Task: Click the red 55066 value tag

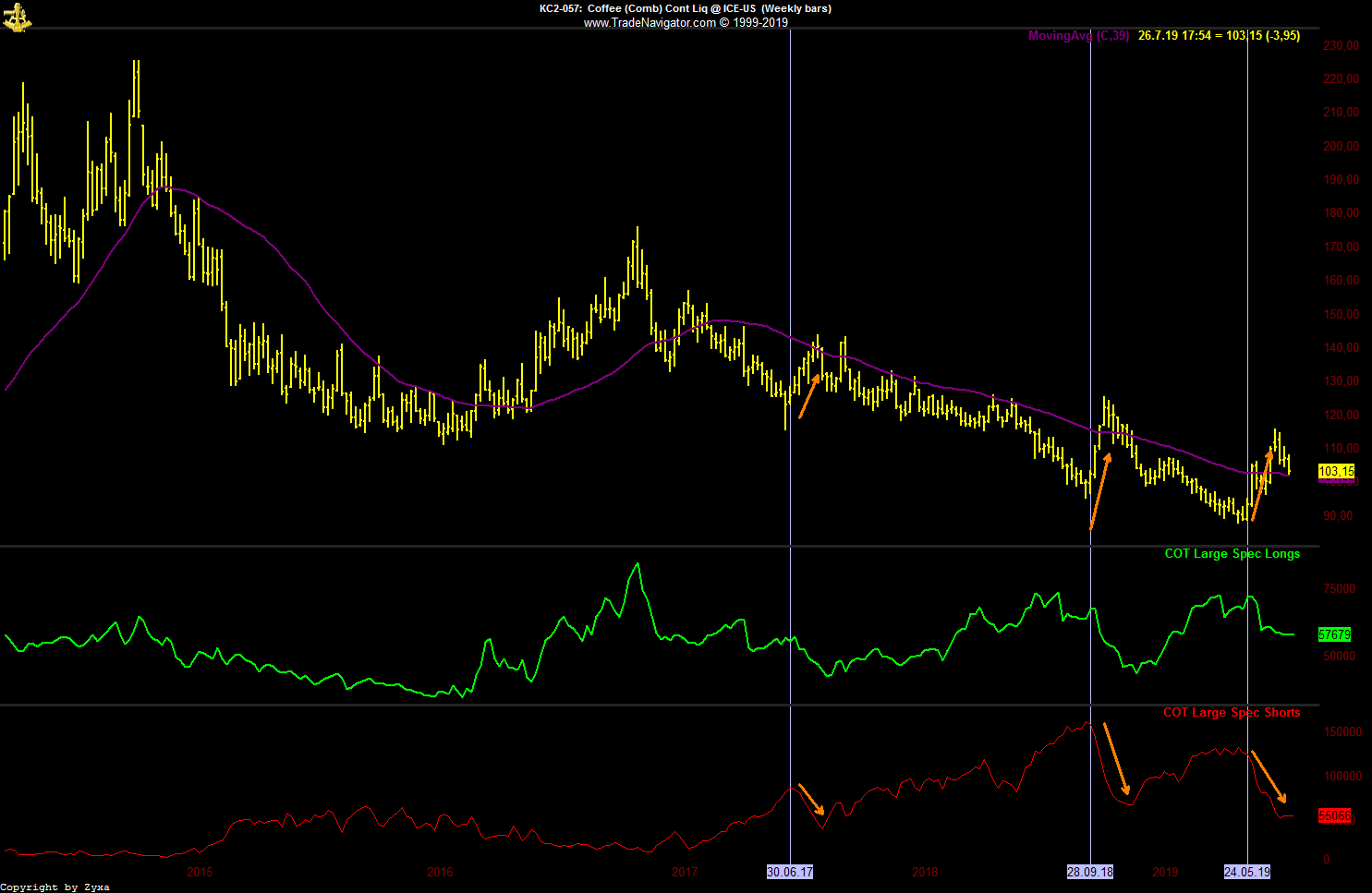Action: [x=1334, y=816]
